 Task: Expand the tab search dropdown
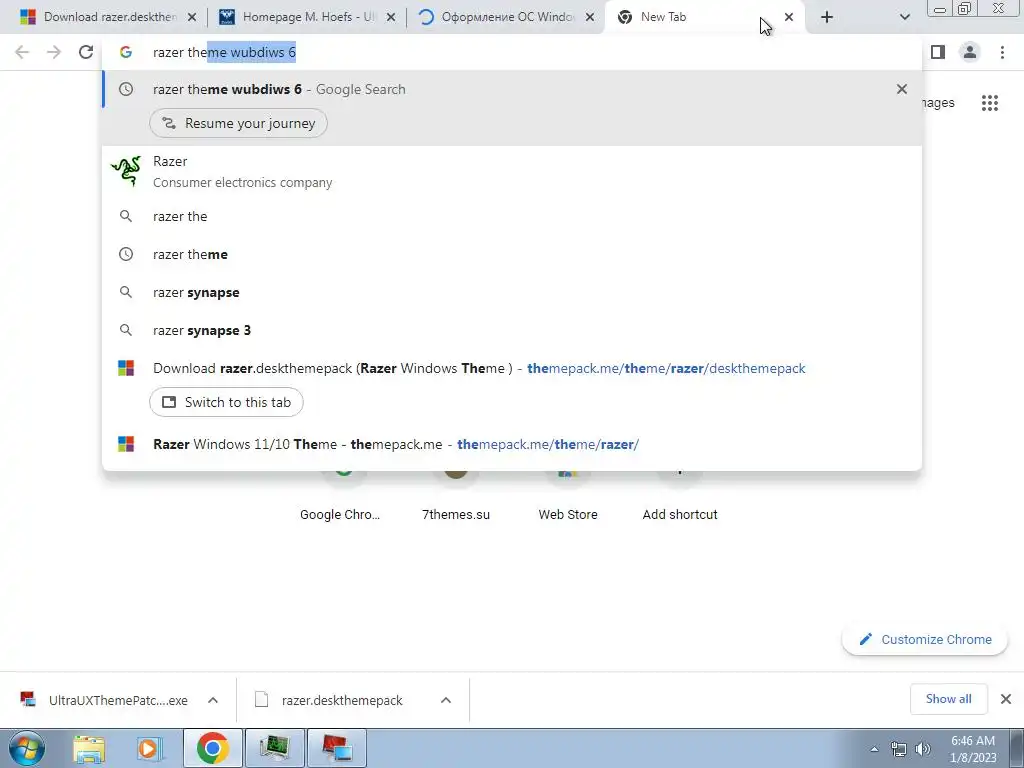point(904,17)
